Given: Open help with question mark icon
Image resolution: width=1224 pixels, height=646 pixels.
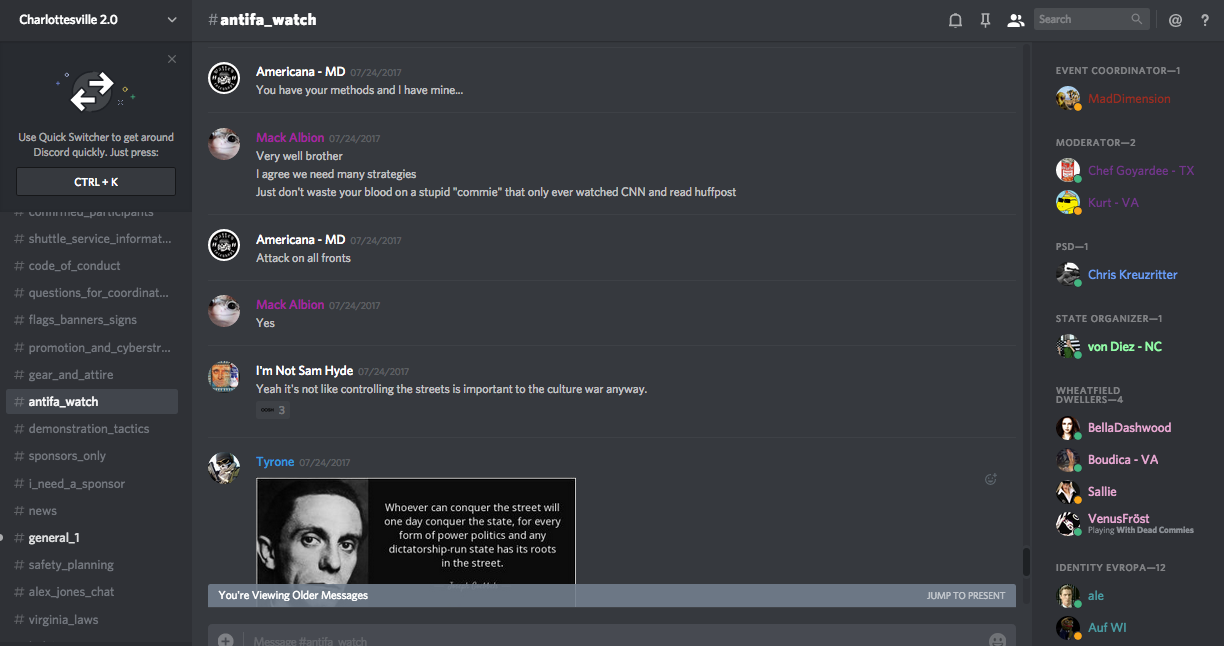Looking at the screenshot, I should (x=1205, y=20).
